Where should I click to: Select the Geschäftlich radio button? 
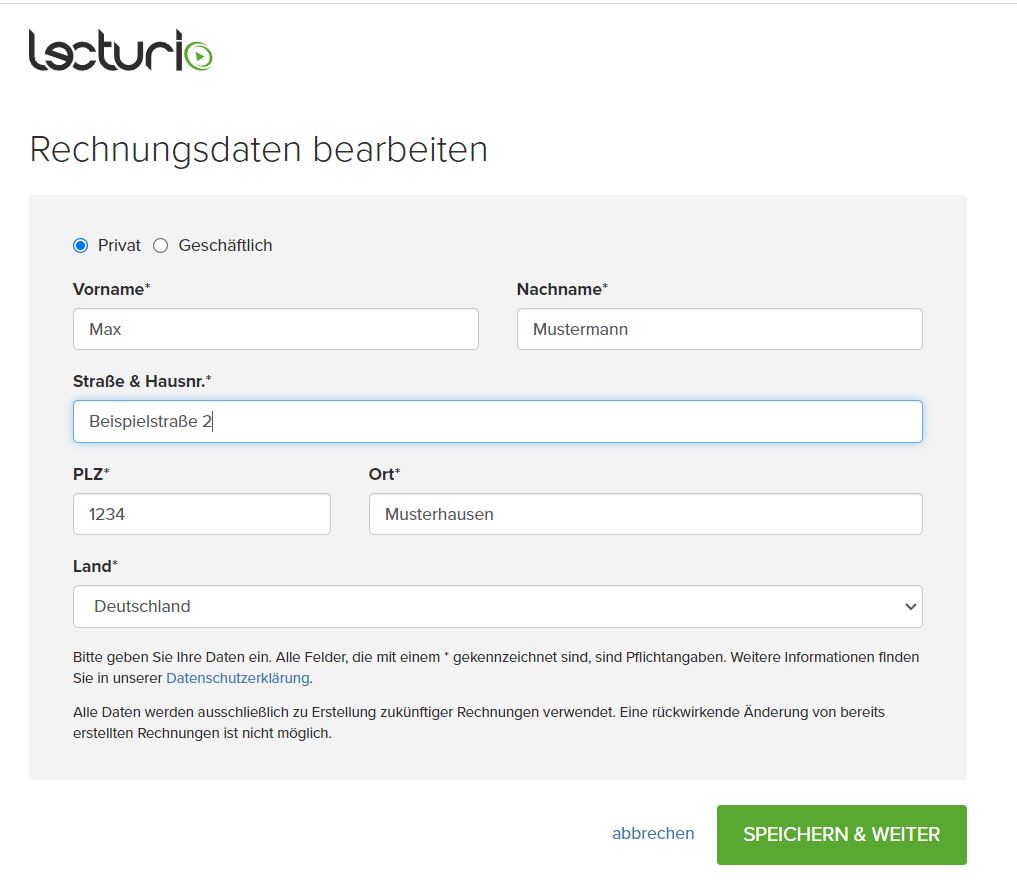(x=160, y=245)
